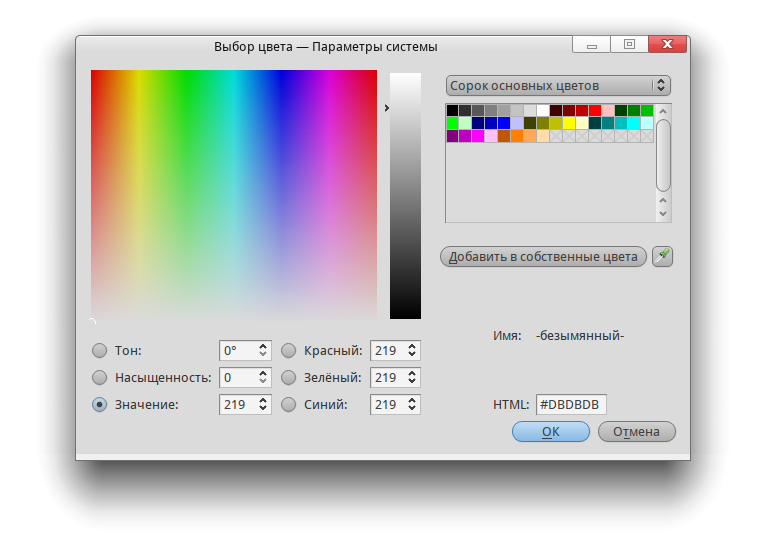766x546 pixels.
Task: Choose the bright yellow palette swatch
Action: tap(569, 123)
